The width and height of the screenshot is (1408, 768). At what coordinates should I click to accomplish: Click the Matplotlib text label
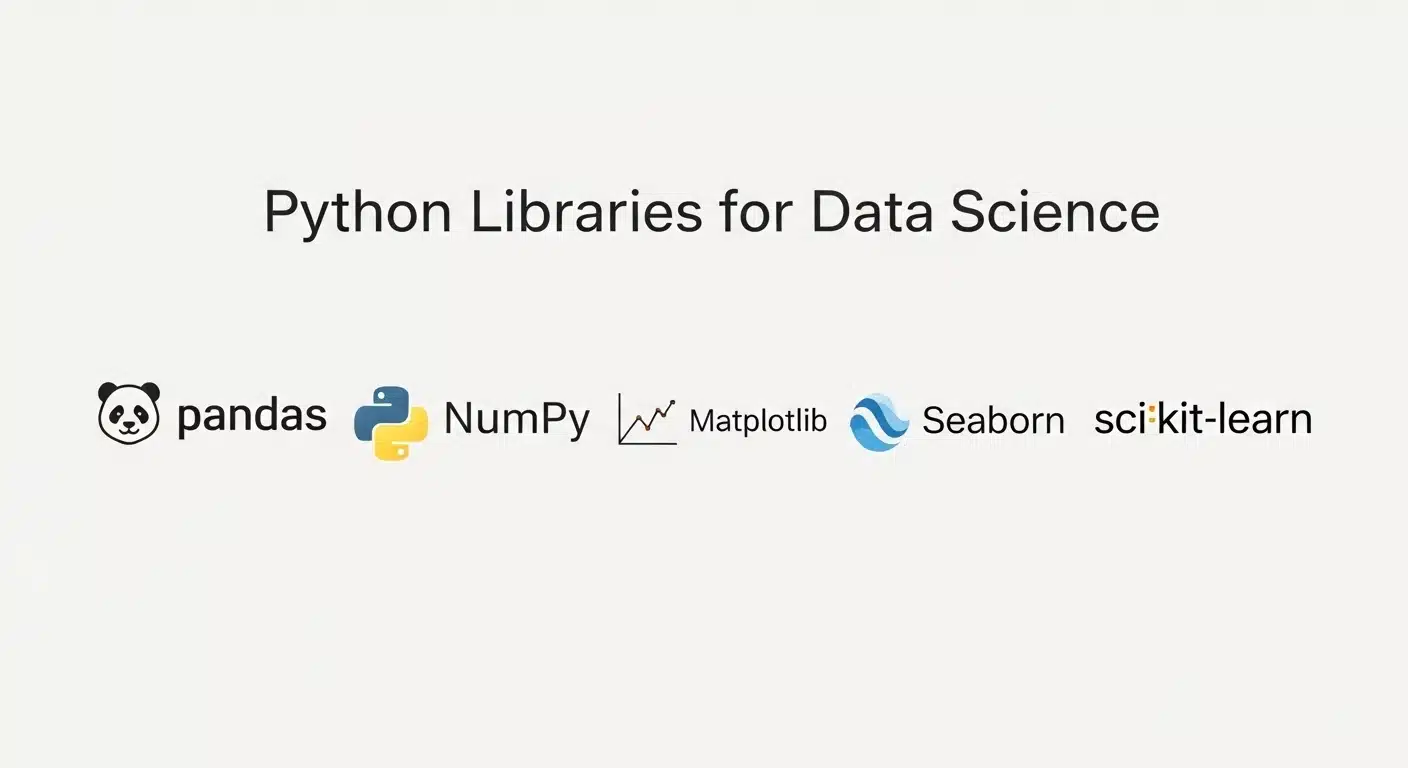click(758, 421)
